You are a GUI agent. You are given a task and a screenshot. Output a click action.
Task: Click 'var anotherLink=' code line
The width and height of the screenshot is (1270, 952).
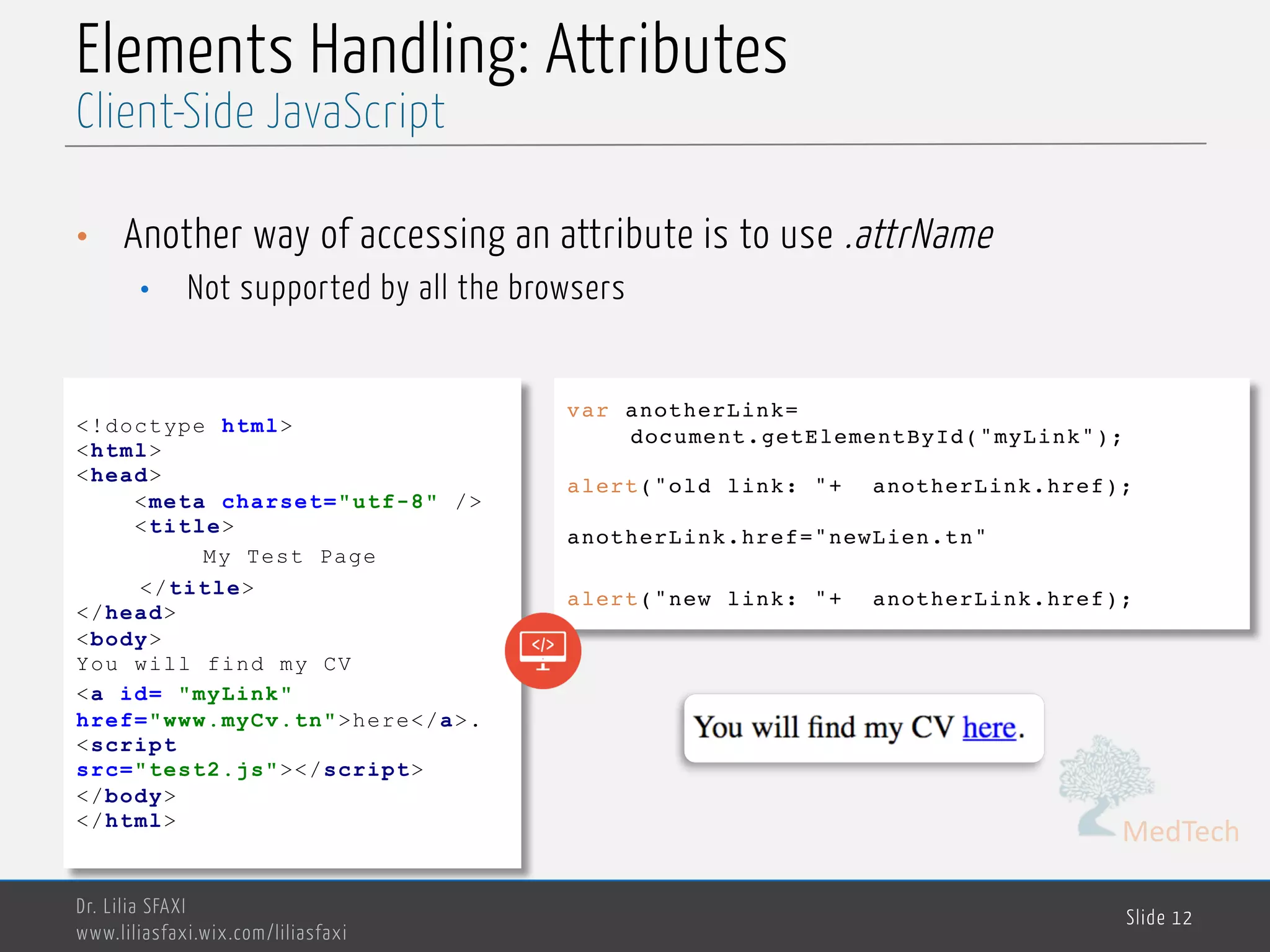tap(683, 410)
